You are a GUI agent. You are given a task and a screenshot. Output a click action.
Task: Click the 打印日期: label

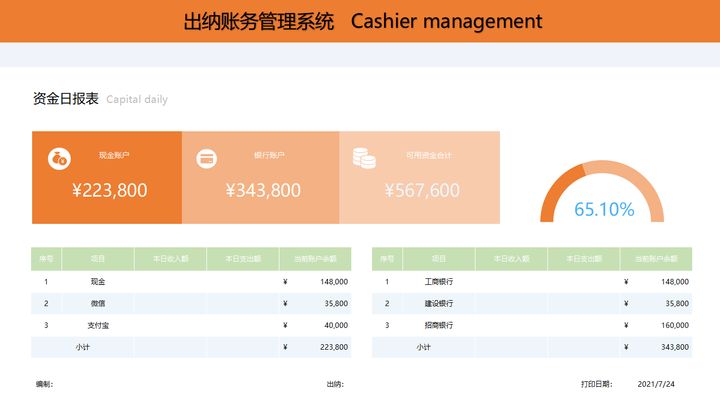tap(596, 384)
